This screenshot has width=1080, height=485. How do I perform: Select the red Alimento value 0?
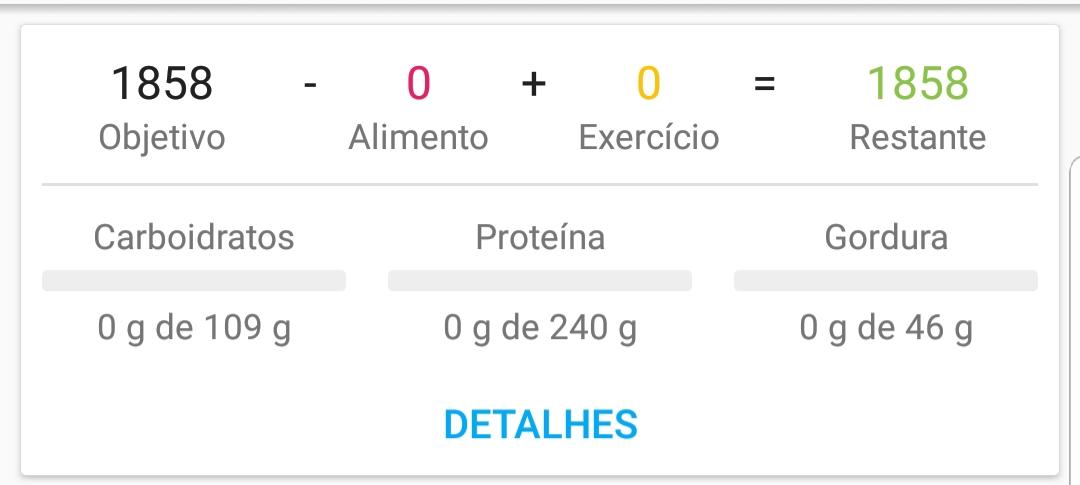point(419,83)
